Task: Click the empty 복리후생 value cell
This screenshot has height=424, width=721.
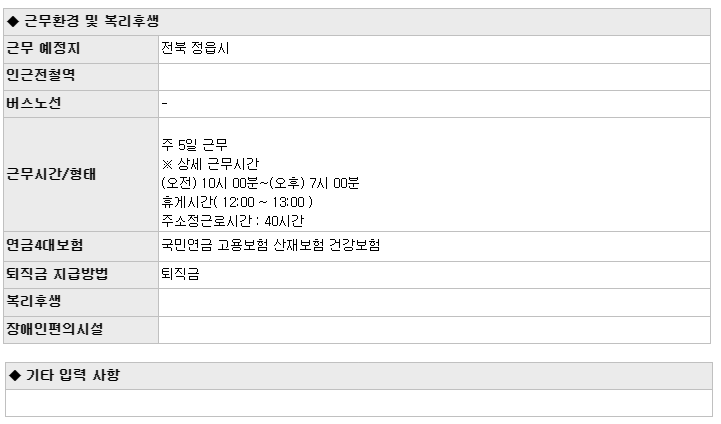Action: [x=435, y=302]
